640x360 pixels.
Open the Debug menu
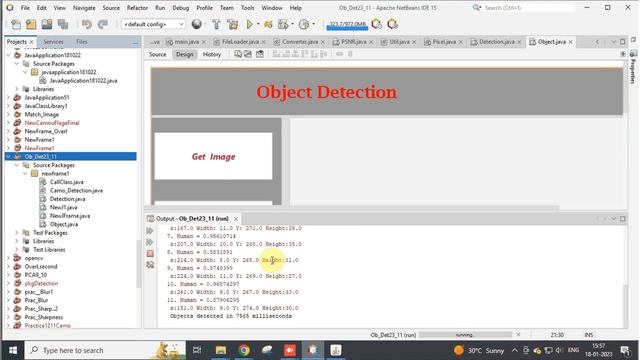pos(180,8)
